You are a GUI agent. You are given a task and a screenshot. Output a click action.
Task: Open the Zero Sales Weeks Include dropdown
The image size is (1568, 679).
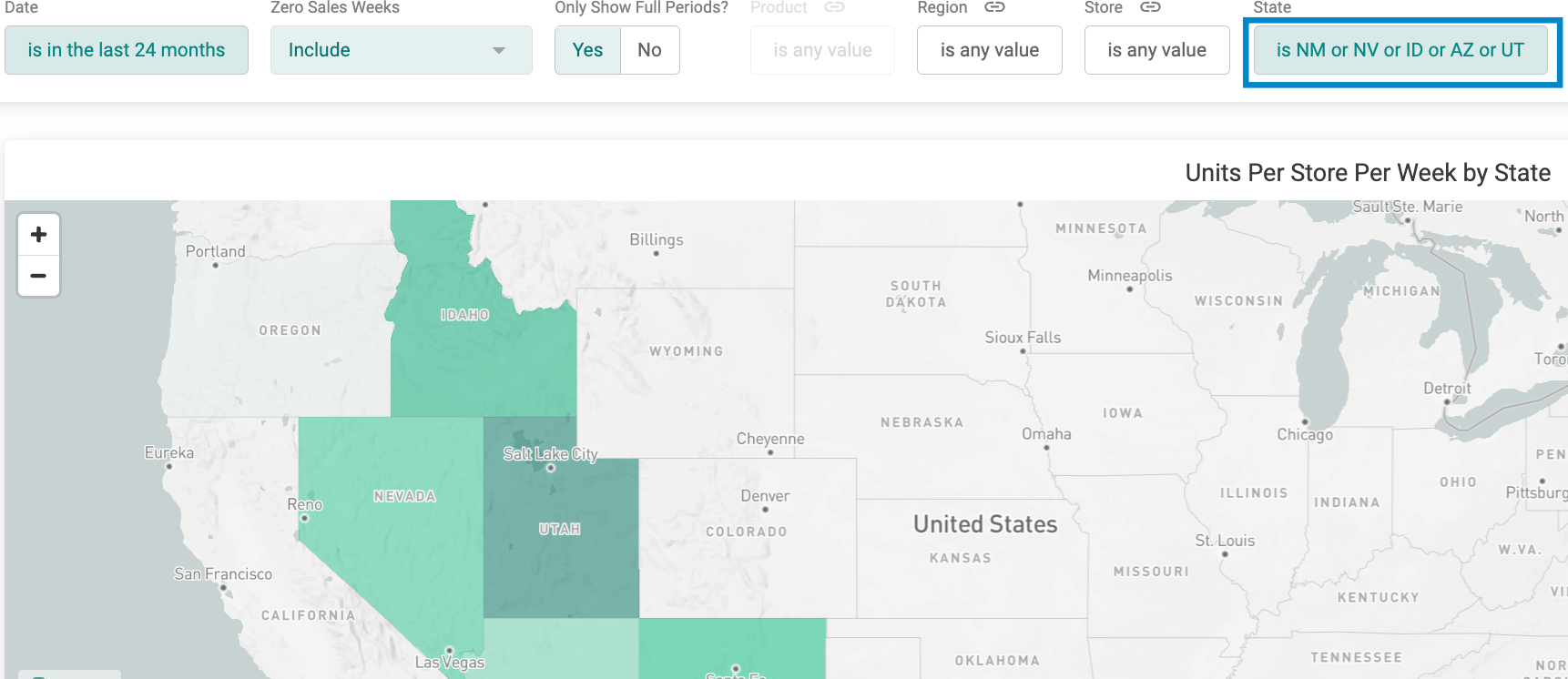coord(401,50)
